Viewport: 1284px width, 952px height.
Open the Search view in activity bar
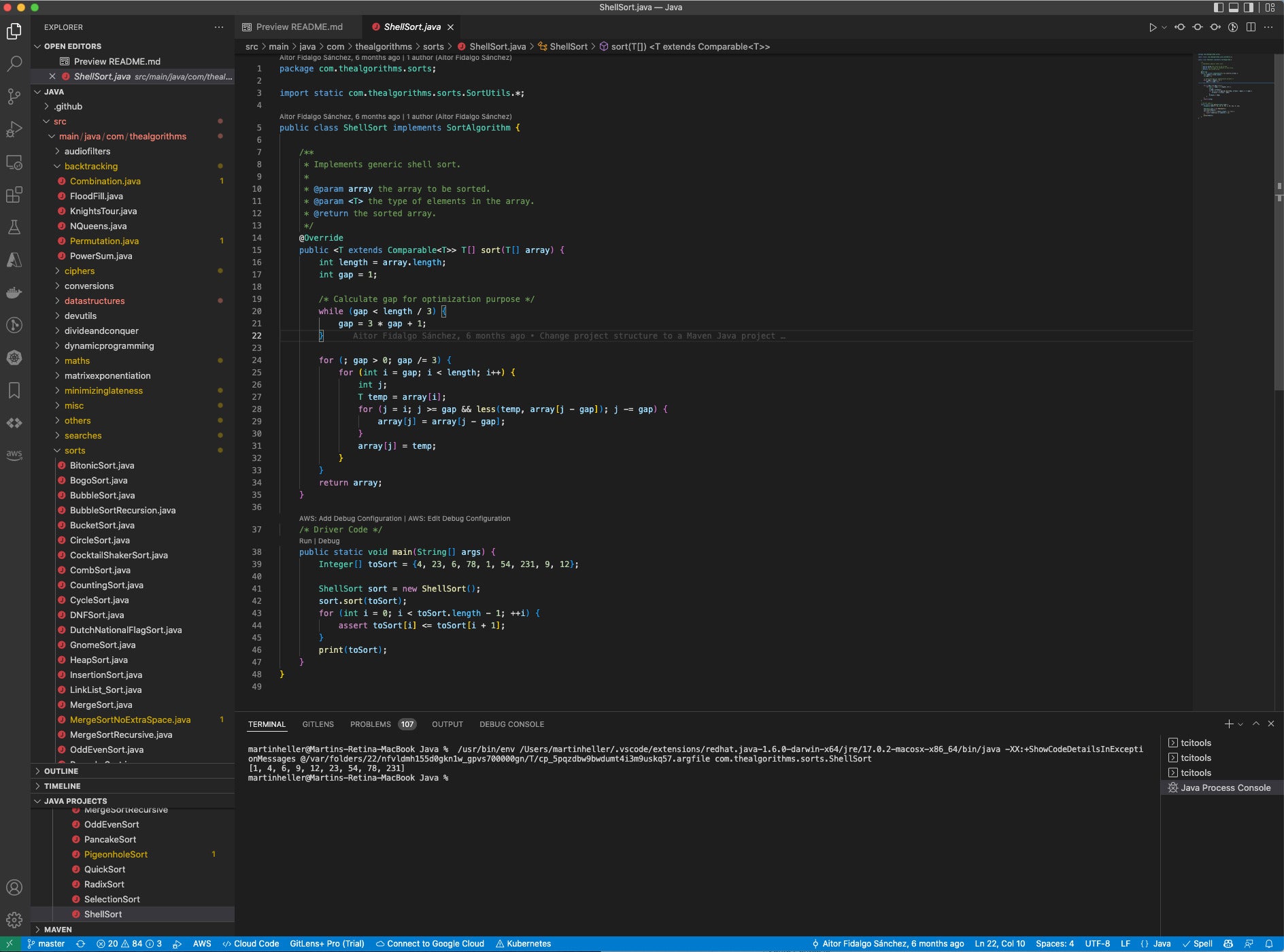point(14,64)
